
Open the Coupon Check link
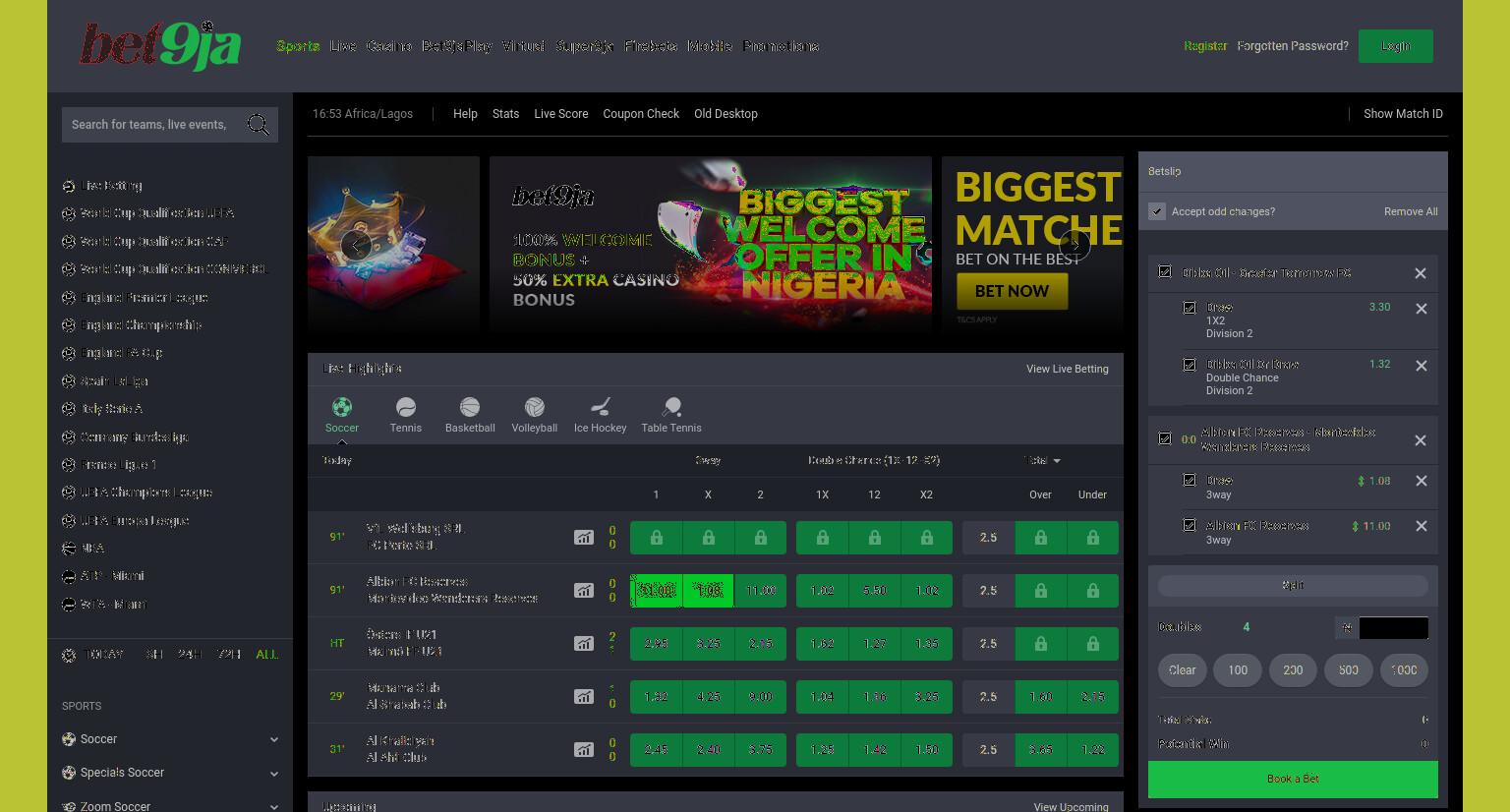click(641, 114)
